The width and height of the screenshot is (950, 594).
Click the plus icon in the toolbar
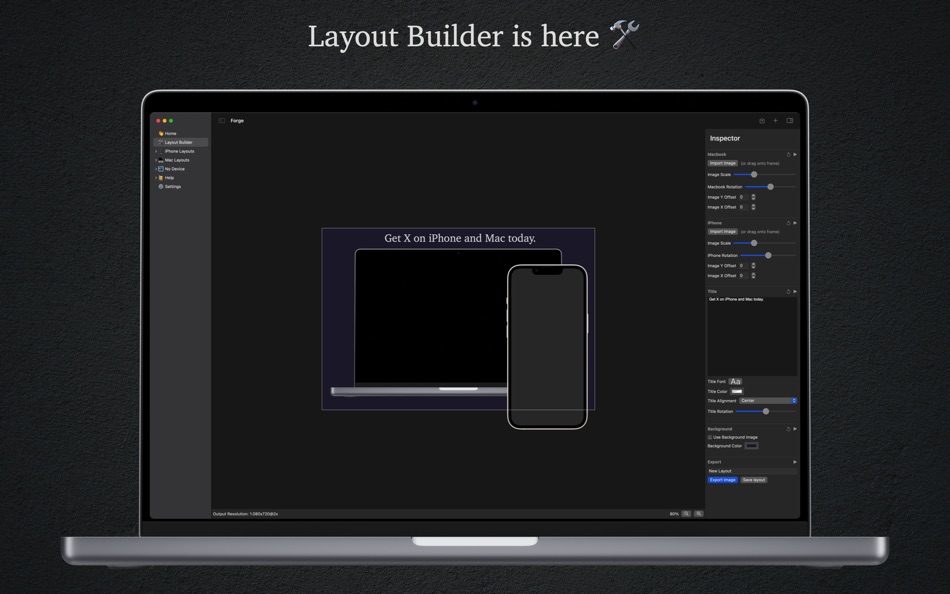point(775,121)
